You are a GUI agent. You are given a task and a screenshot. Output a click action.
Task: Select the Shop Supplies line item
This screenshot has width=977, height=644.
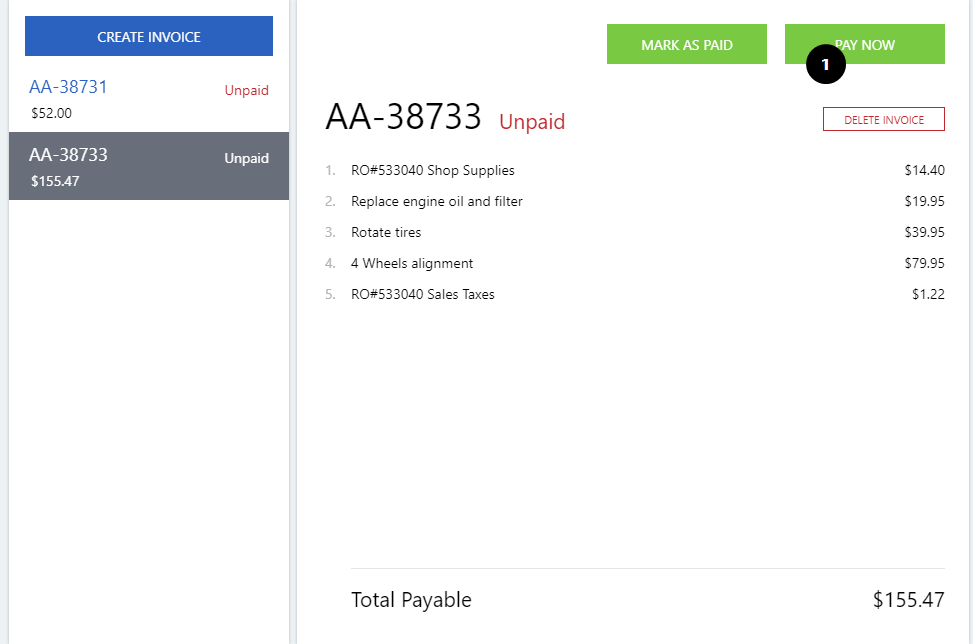[432, 170]
